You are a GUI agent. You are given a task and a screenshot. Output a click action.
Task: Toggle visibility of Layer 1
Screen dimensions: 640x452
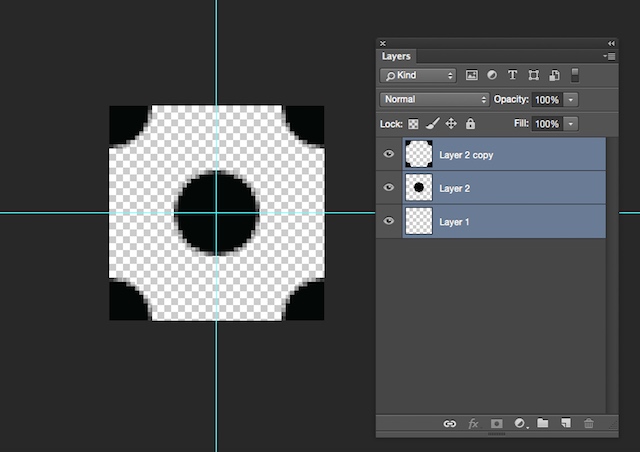tap(390, 221)
